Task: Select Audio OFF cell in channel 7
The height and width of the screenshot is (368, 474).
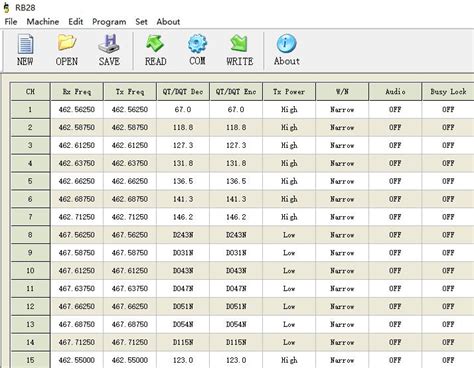Action: tap(395, 217)
